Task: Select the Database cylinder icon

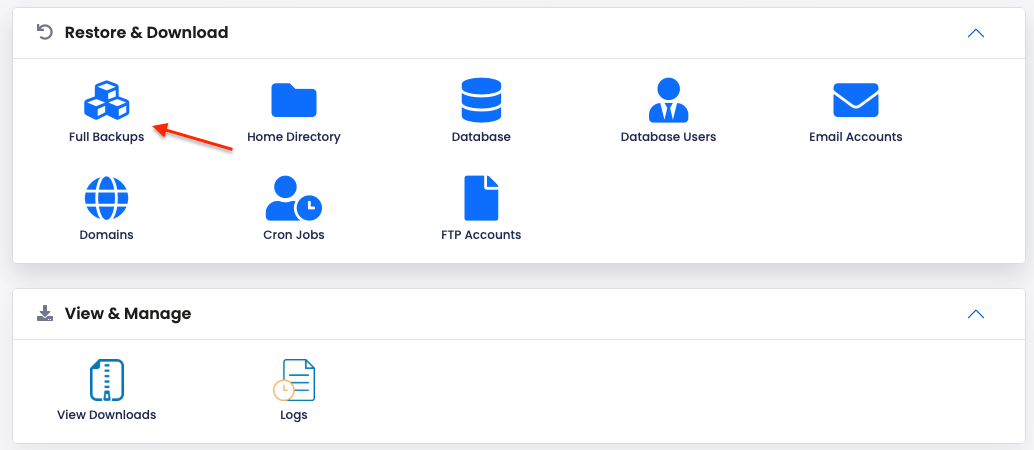Action: (x=481, y=100)
